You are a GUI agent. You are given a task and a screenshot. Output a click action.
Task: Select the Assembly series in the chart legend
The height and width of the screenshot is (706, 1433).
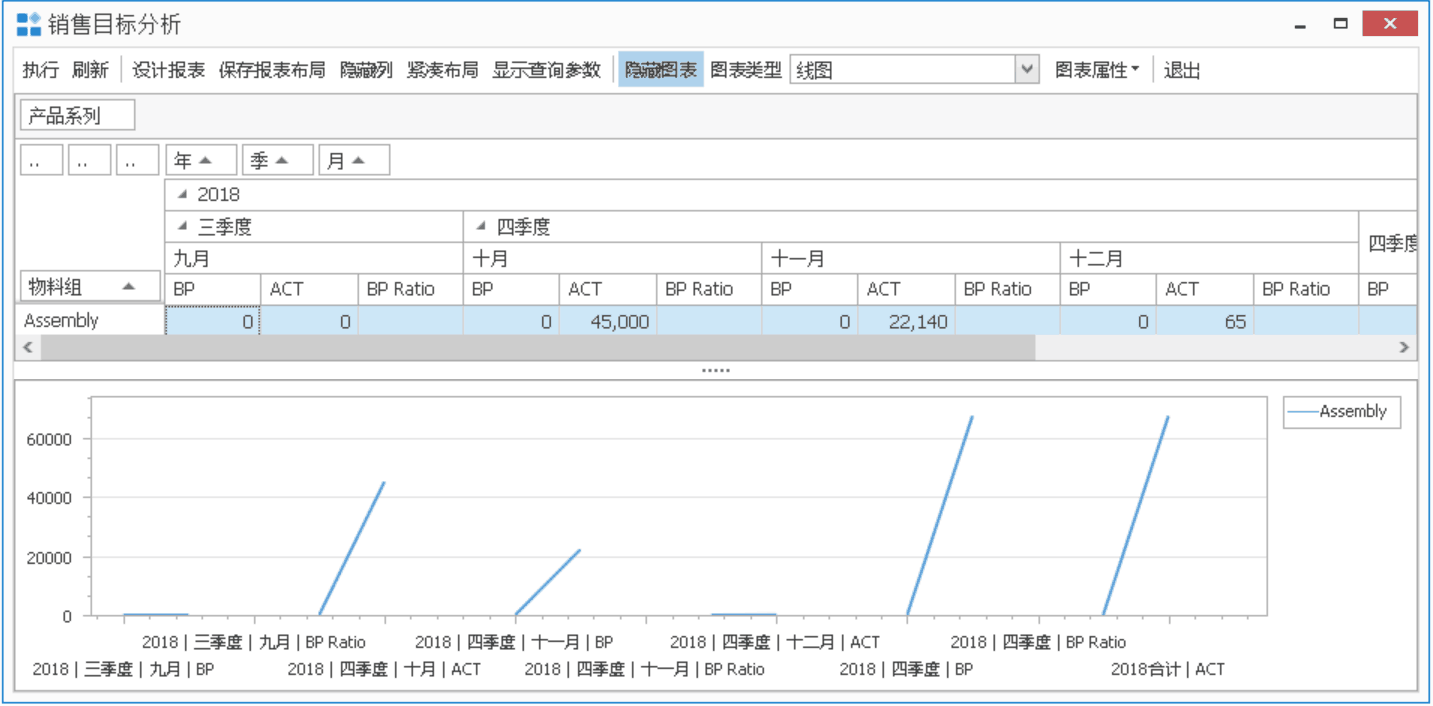coord(1340,411)
